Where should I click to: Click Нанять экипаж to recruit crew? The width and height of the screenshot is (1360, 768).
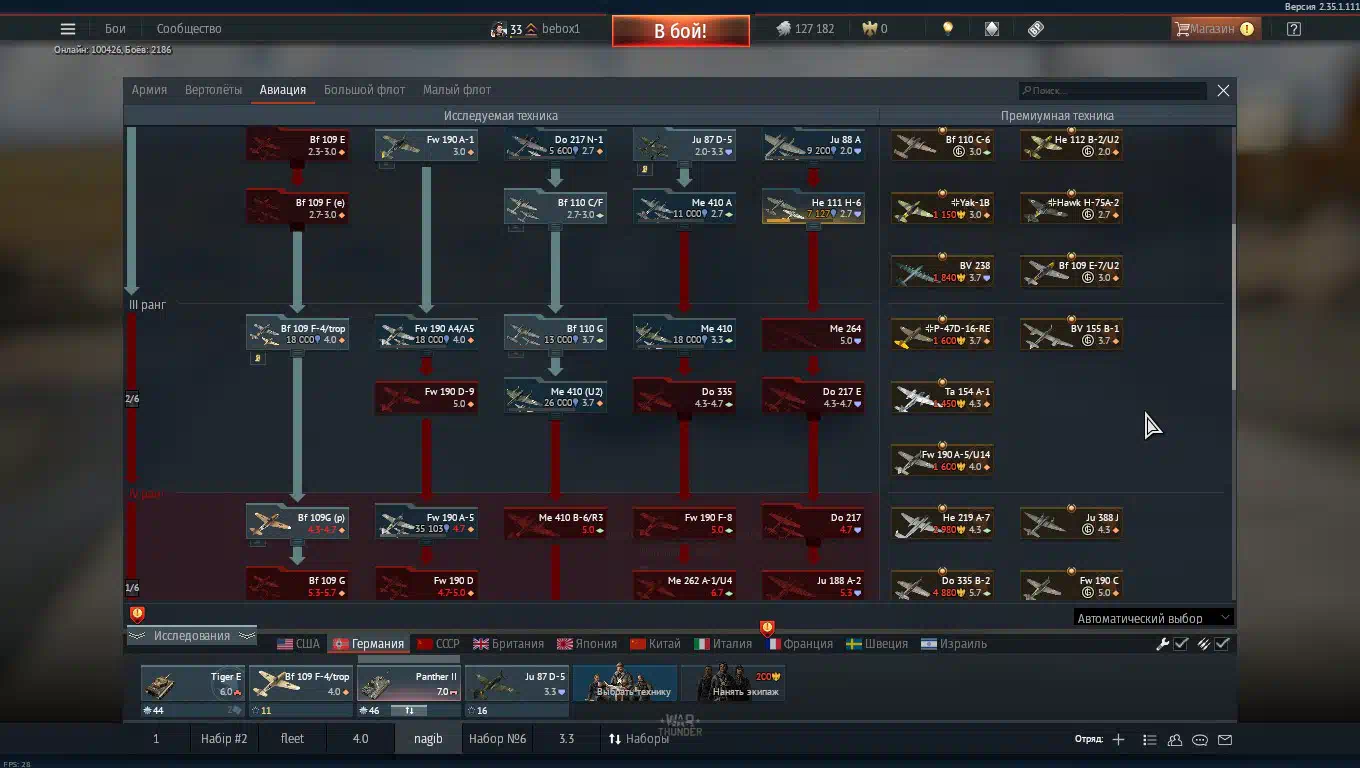click(733, 684)
